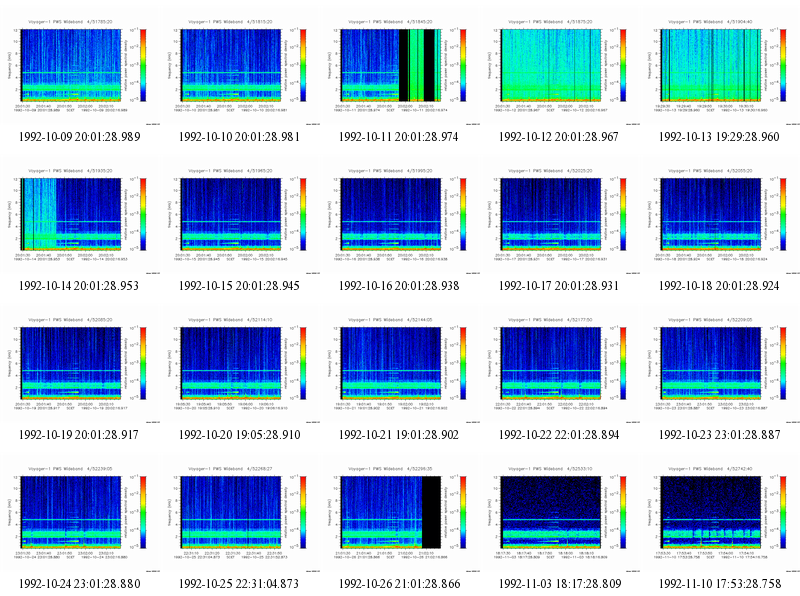Image resolution: width=800 pixels, height=596 pixels.
Task: Click the caption text 1992-10-23 23:01:28.887
Action: click(719, 435)
